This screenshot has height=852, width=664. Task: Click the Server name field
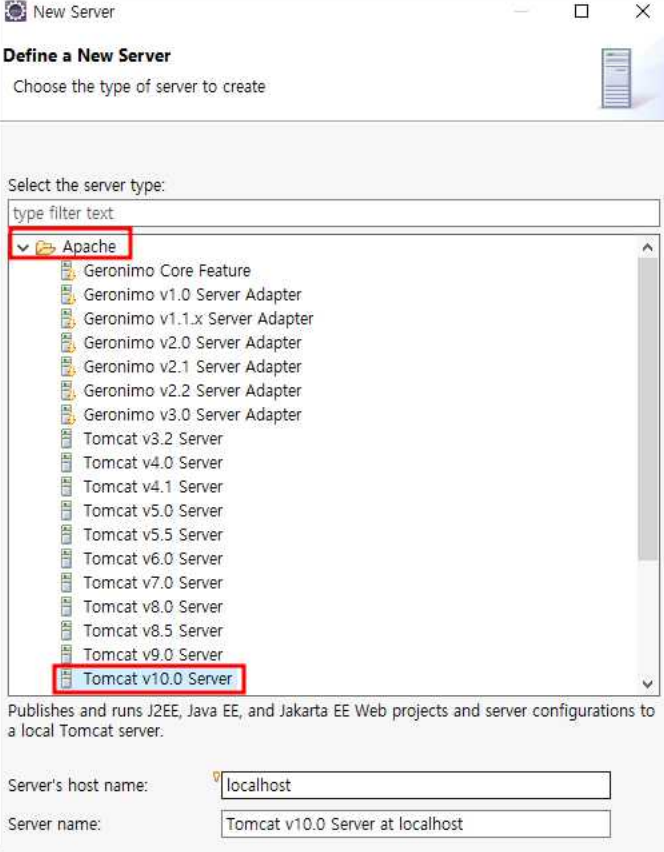416,824
